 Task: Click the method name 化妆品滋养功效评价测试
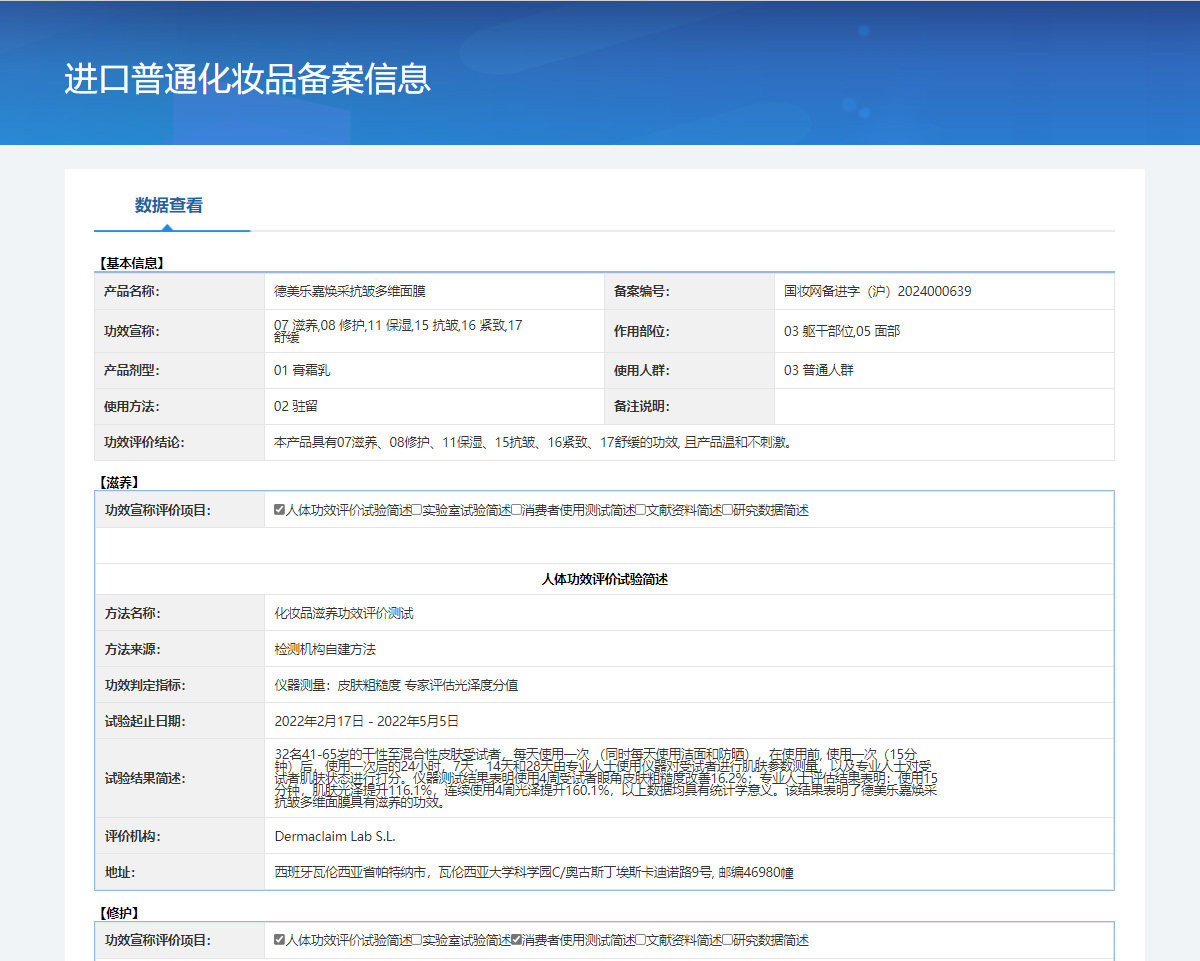(344, 613)
